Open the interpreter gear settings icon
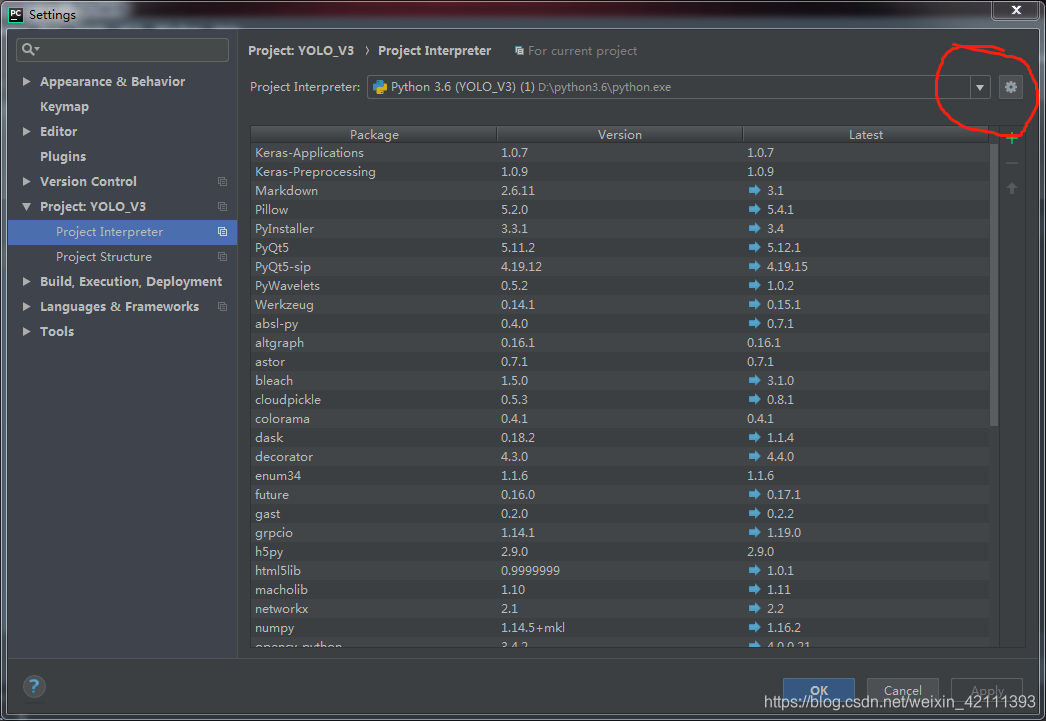The height and width of the screenshot is (721, 1046). (1011, 87)
